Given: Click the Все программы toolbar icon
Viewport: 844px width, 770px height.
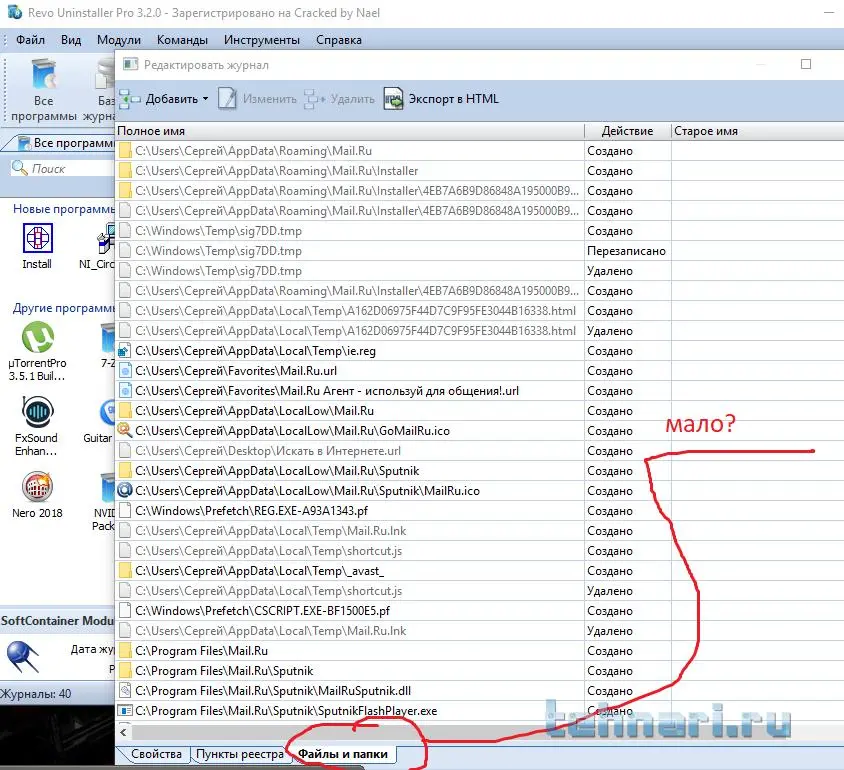Looking at the screenshot, I should click(x=44, y=88).
